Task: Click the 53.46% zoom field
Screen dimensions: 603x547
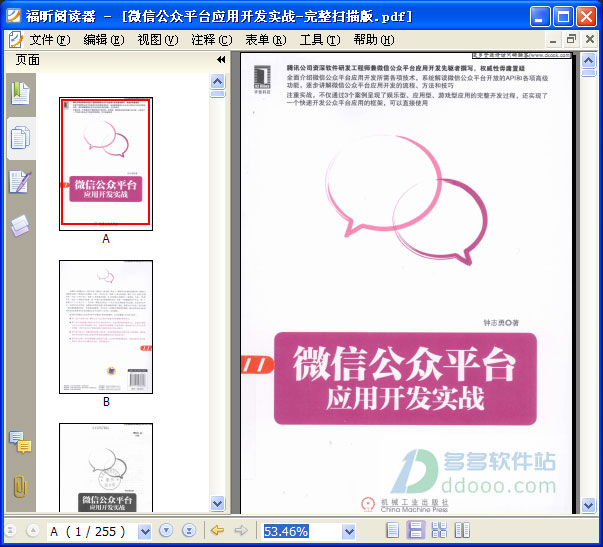Action: tap(302, 531)
